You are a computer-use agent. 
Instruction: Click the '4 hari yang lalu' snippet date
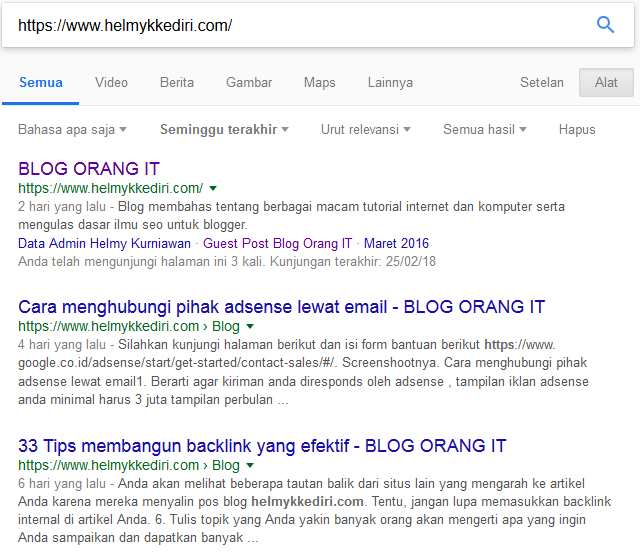pos(62,344)
